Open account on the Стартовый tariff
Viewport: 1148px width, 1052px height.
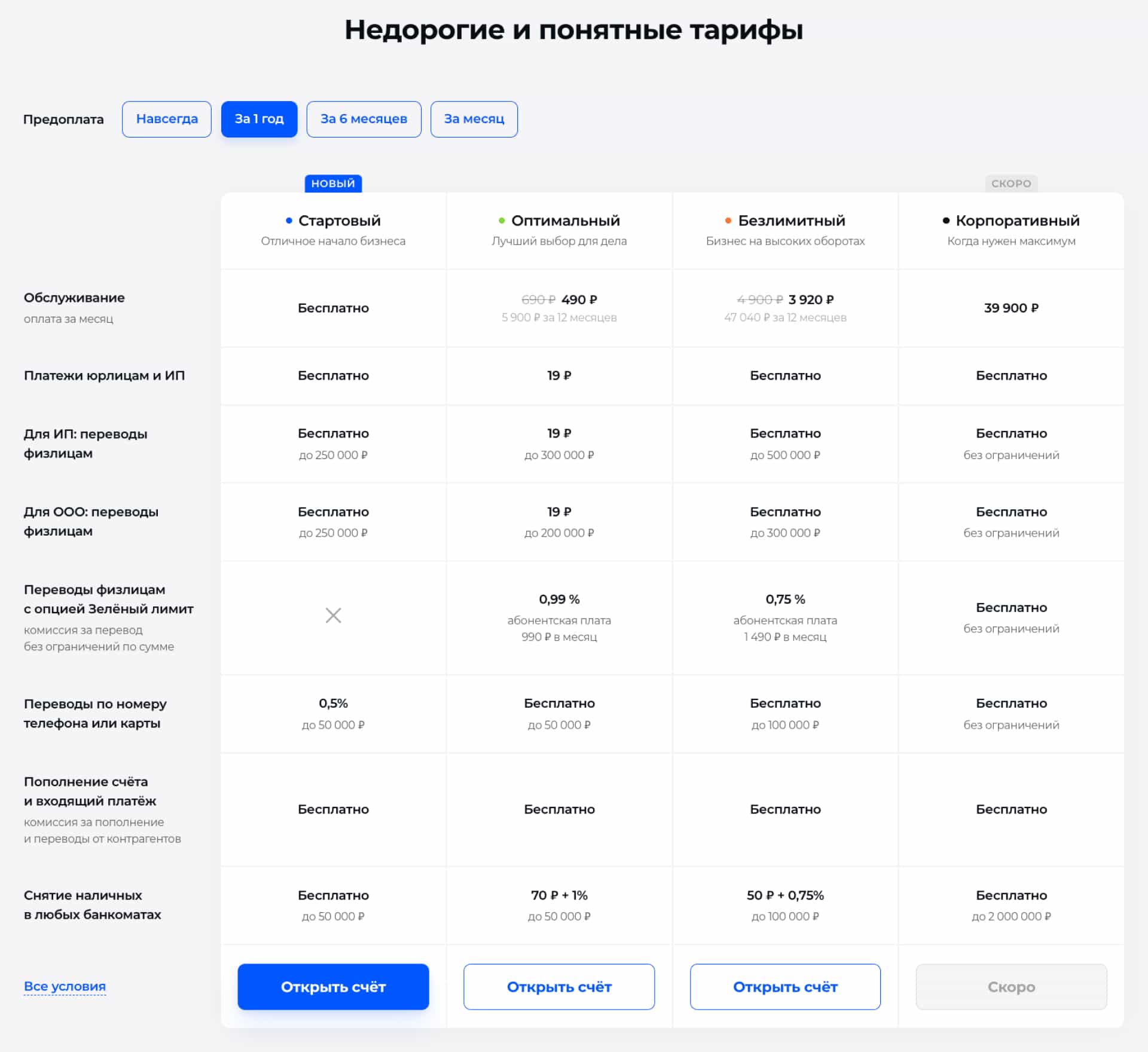tap(333, 987)
